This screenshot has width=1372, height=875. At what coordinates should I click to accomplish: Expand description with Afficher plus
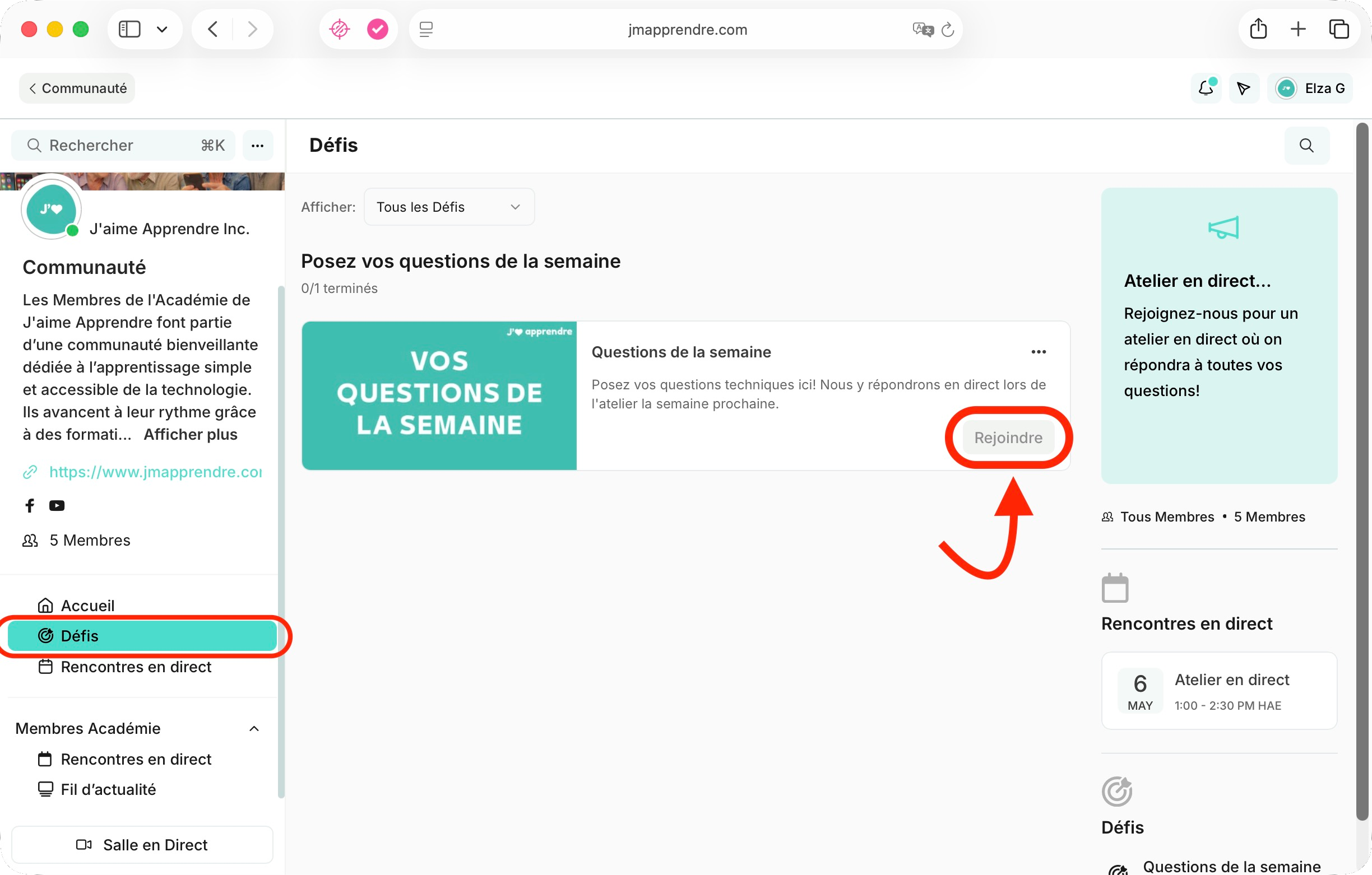pos(191,434)
